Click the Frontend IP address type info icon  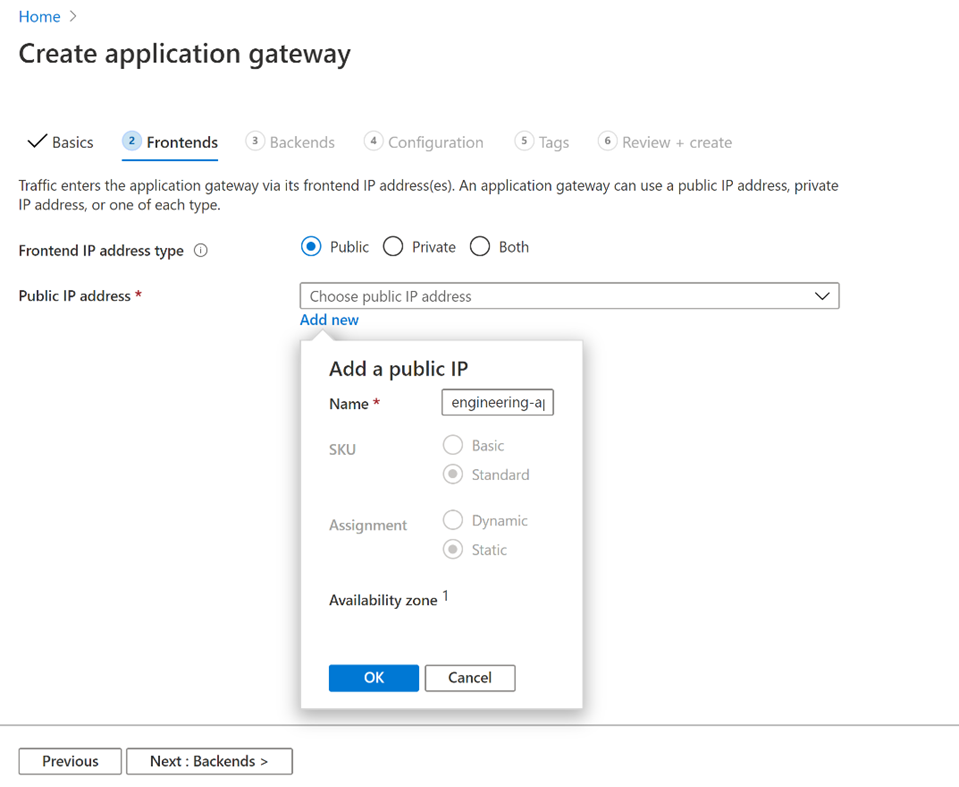tap(201, 251)
